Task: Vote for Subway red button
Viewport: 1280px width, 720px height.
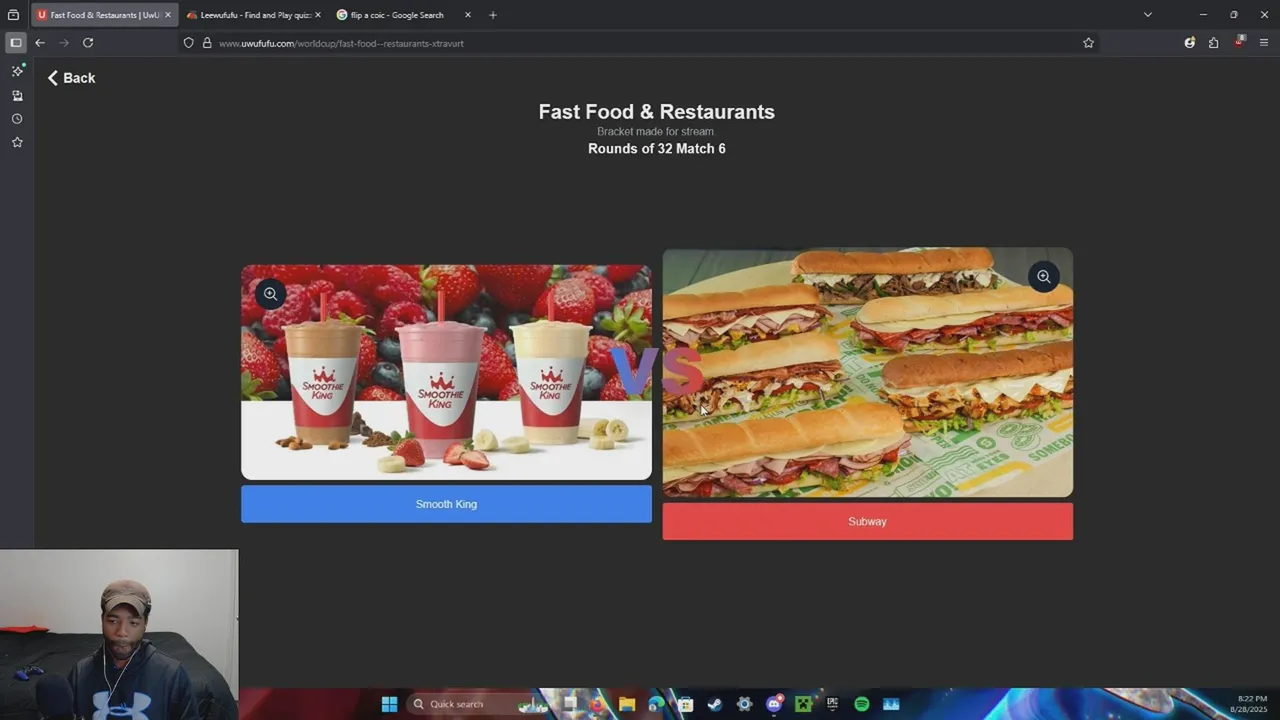Action: 867,521
